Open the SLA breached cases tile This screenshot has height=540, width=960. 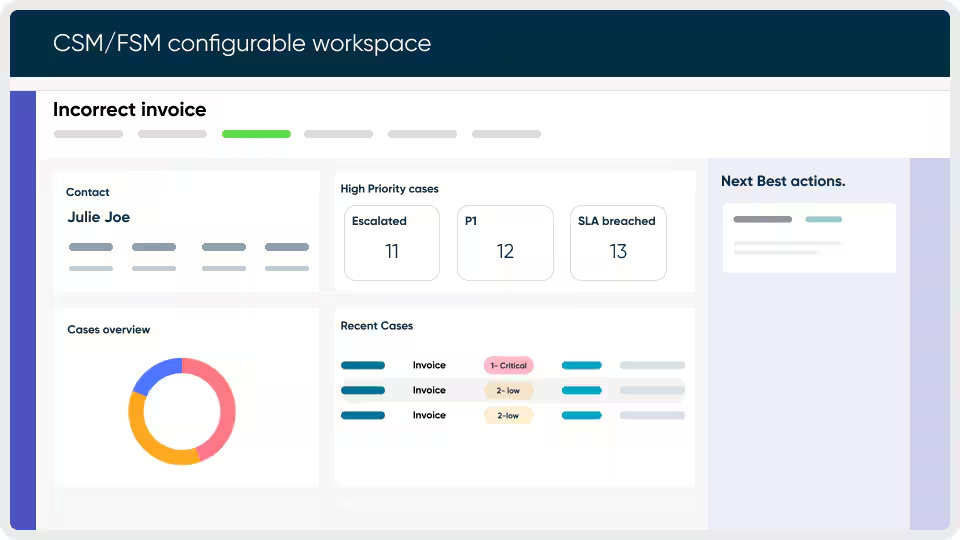click(x=618, y=243)
